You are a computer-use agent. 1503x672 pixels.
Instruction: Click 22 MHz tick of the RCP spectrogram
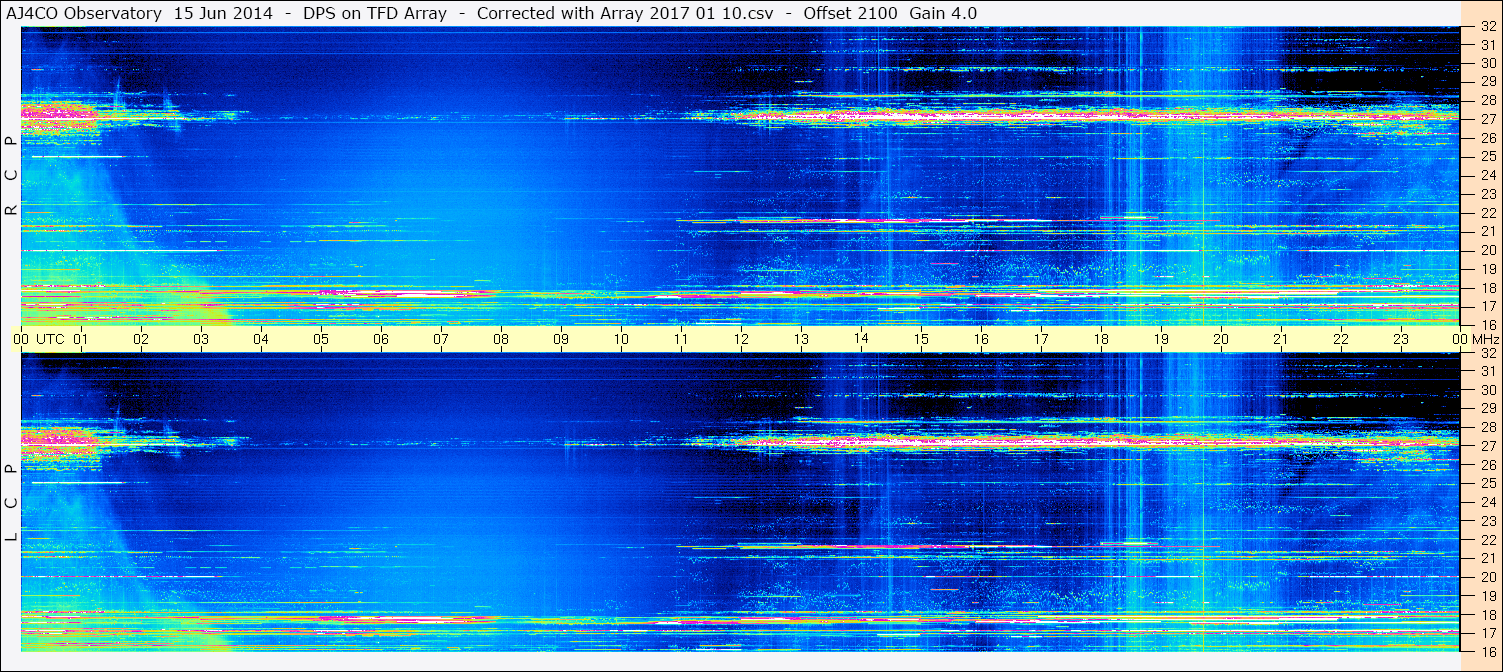(x=1487, y=213)
